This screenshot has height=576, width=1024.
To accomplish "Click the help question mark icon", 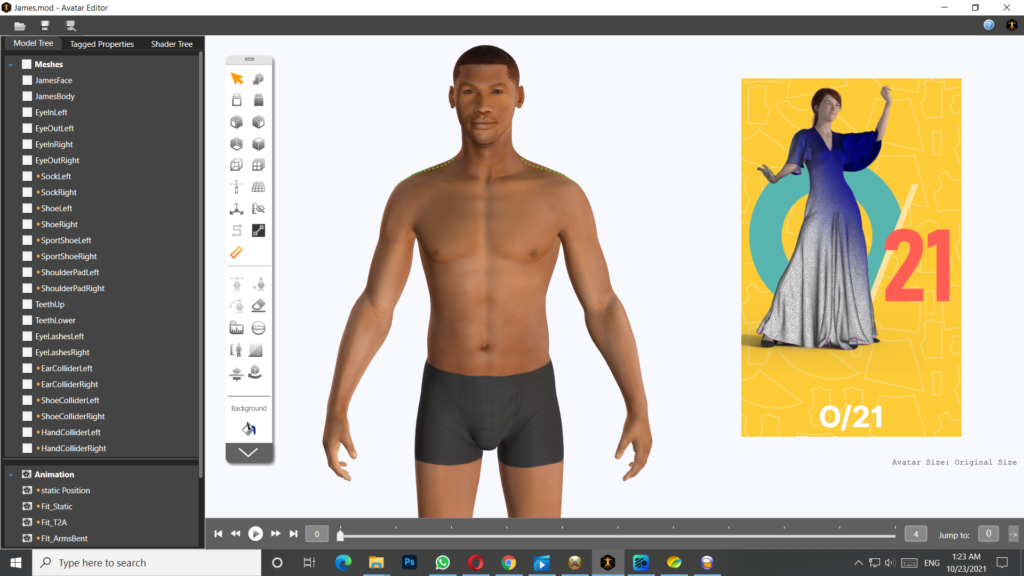I will click(989, 25).
